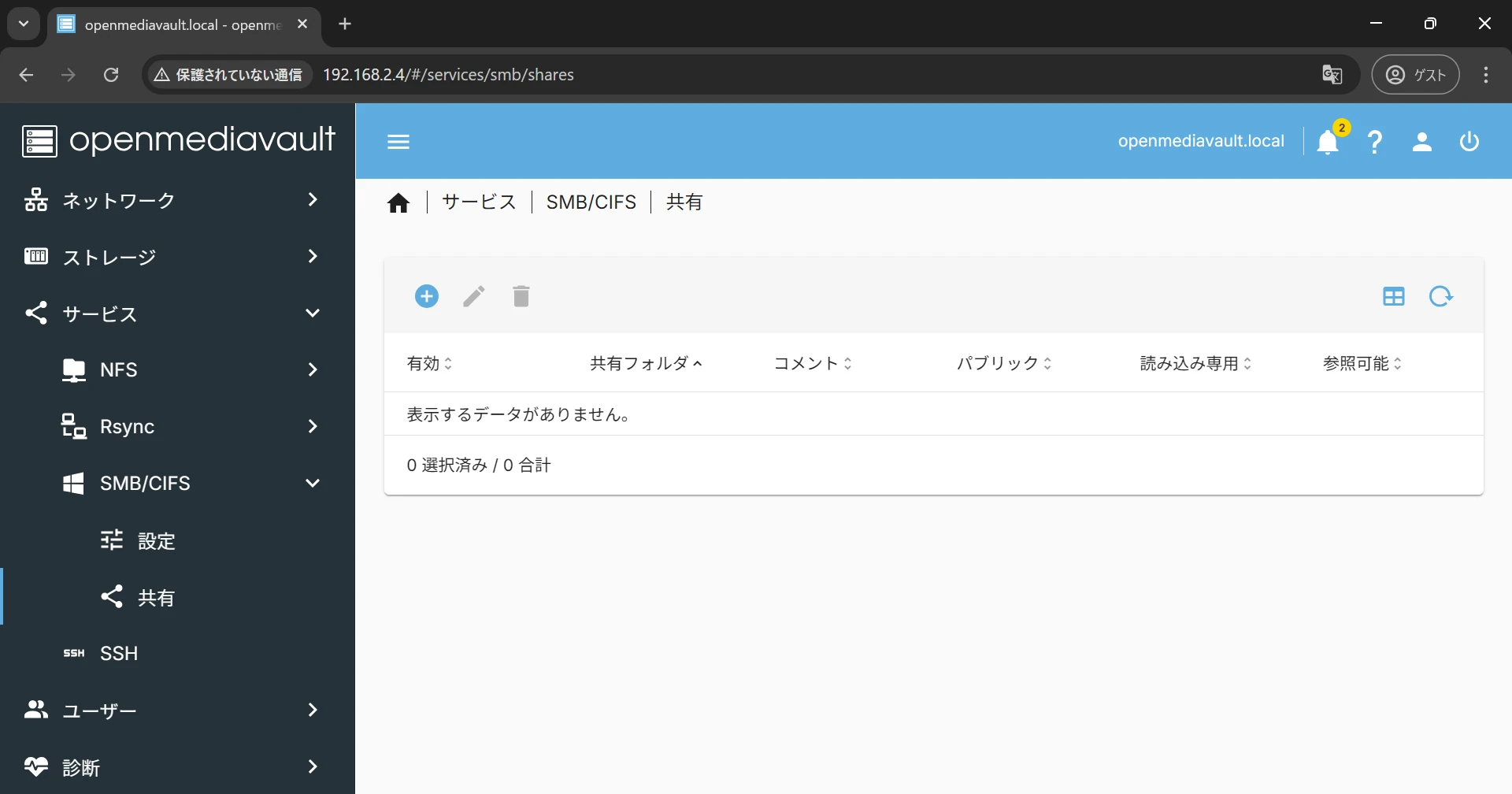Expand the ストレージ menu chevron
Viewport: 1512px width, 794px height.
[313, 257]
